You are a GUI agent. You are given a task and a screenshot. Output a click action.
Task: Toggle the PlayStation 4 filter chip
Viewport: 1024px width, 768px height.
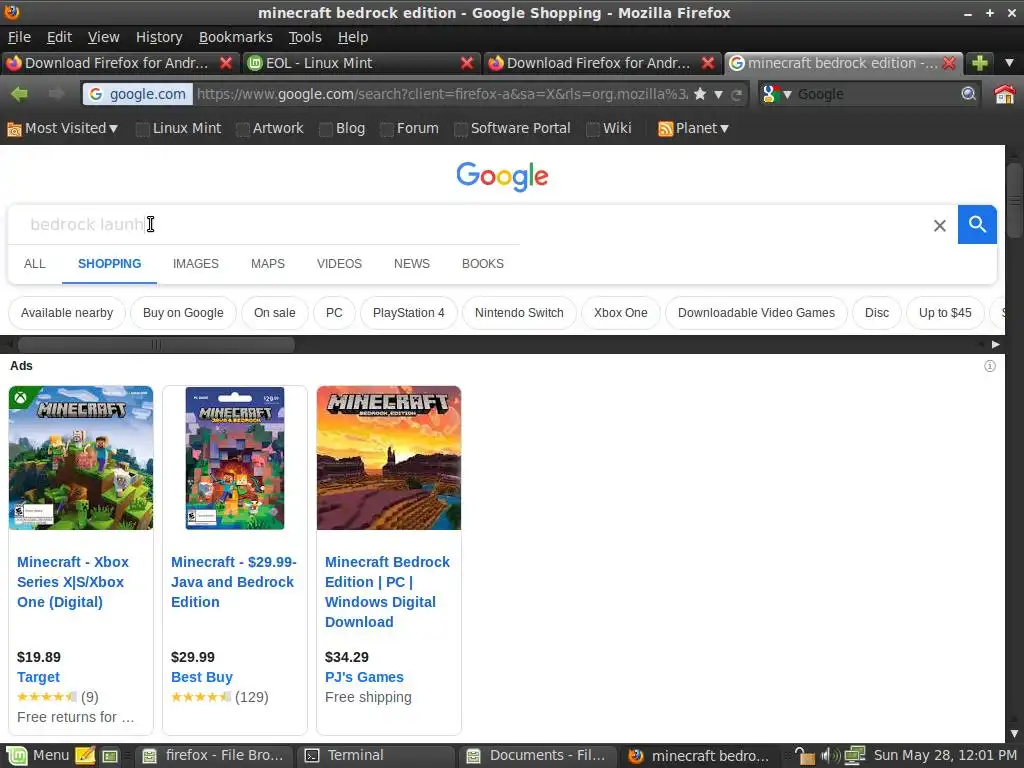[409, 313]
